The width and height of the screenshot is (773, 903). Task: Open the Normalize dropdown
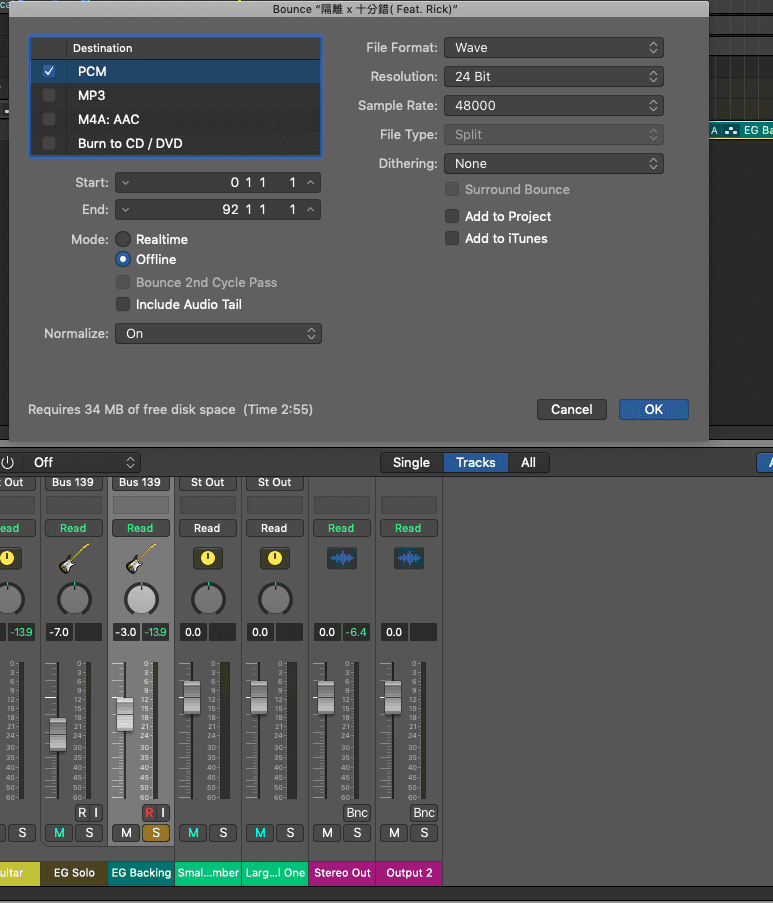point(218,333)
